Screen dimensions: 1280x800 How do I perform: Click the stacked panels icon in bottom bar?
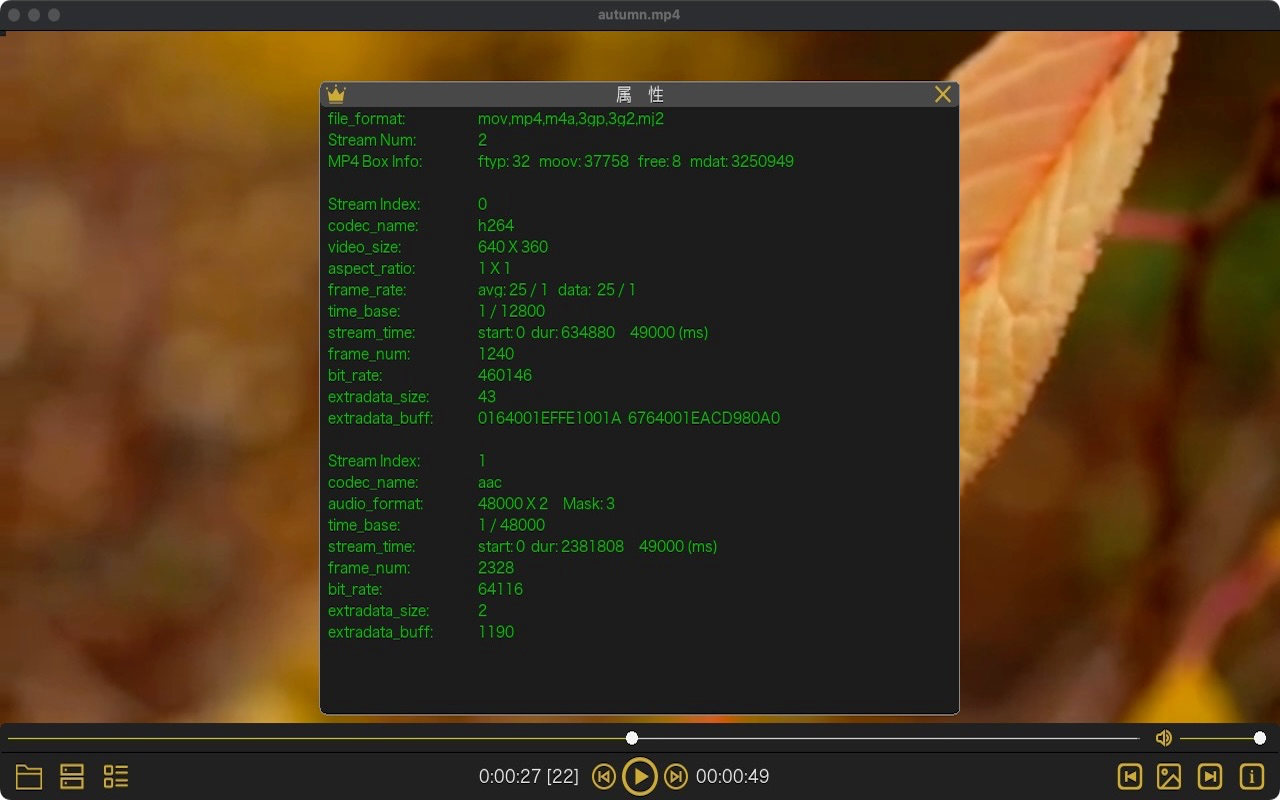72,777
